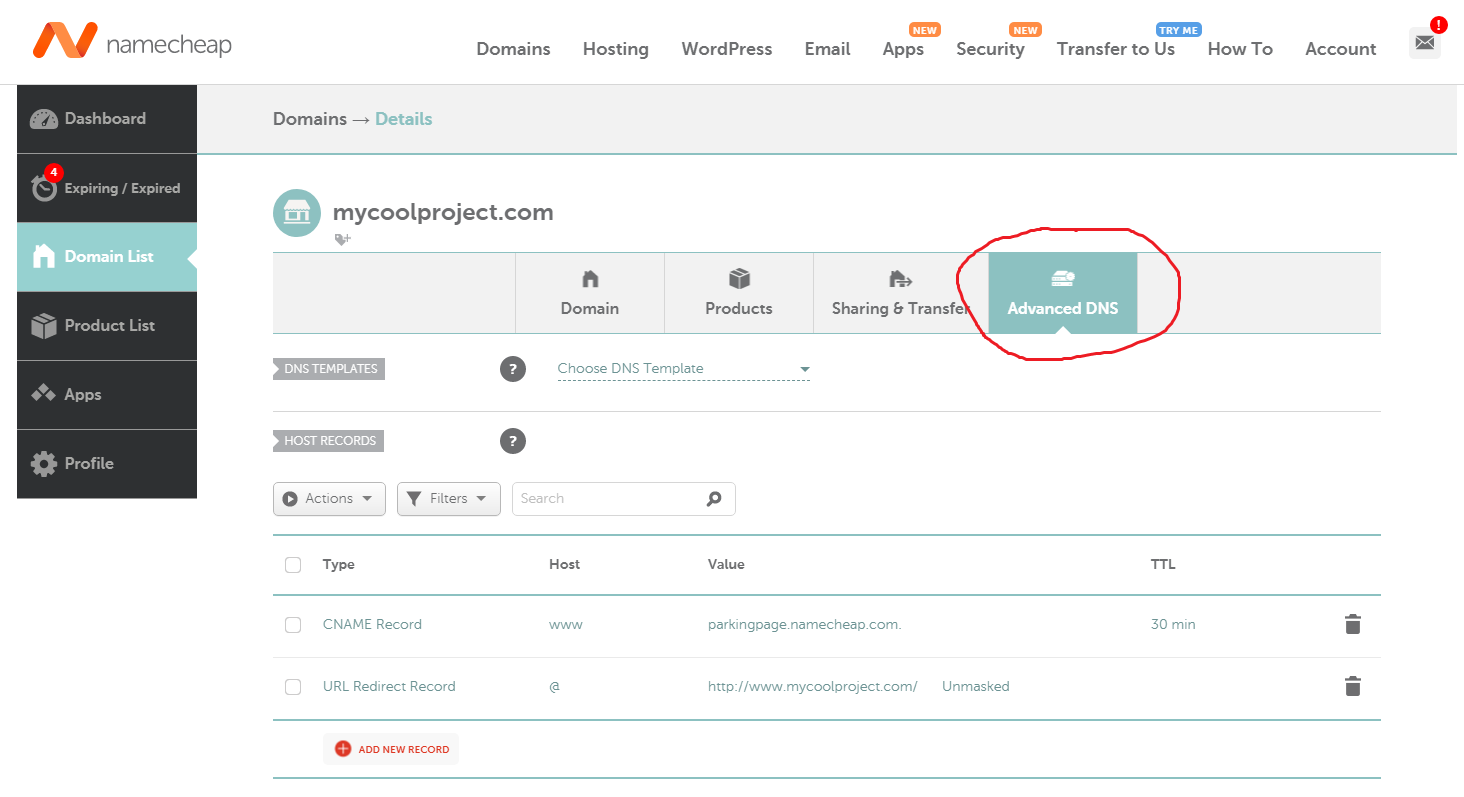The width and height of the screenshot is (1464, 797).
Task: Click parkingpage.namecheap.com. value
Action: point(805,625)
